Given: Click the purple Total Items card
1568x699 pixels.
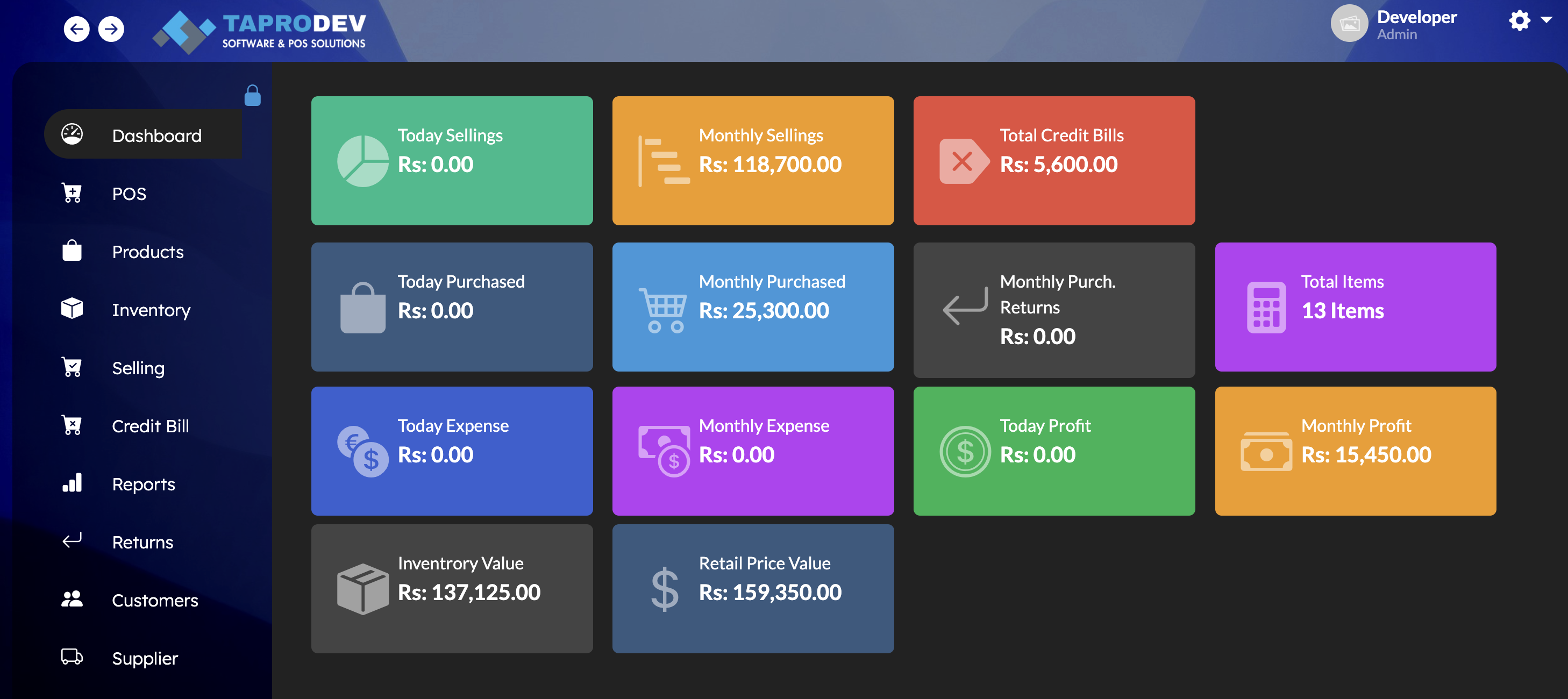Looking at the screenshot, I should (x=1355, y=307).
